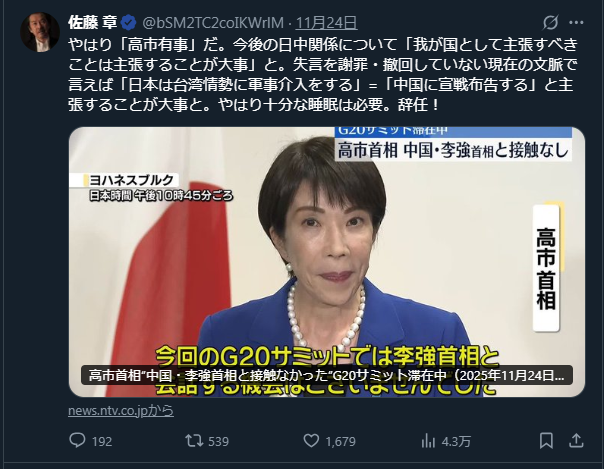This screenshot has height=469, width=604.
Task: Click the display name 佐藤 章
Action: click(93, 23)
